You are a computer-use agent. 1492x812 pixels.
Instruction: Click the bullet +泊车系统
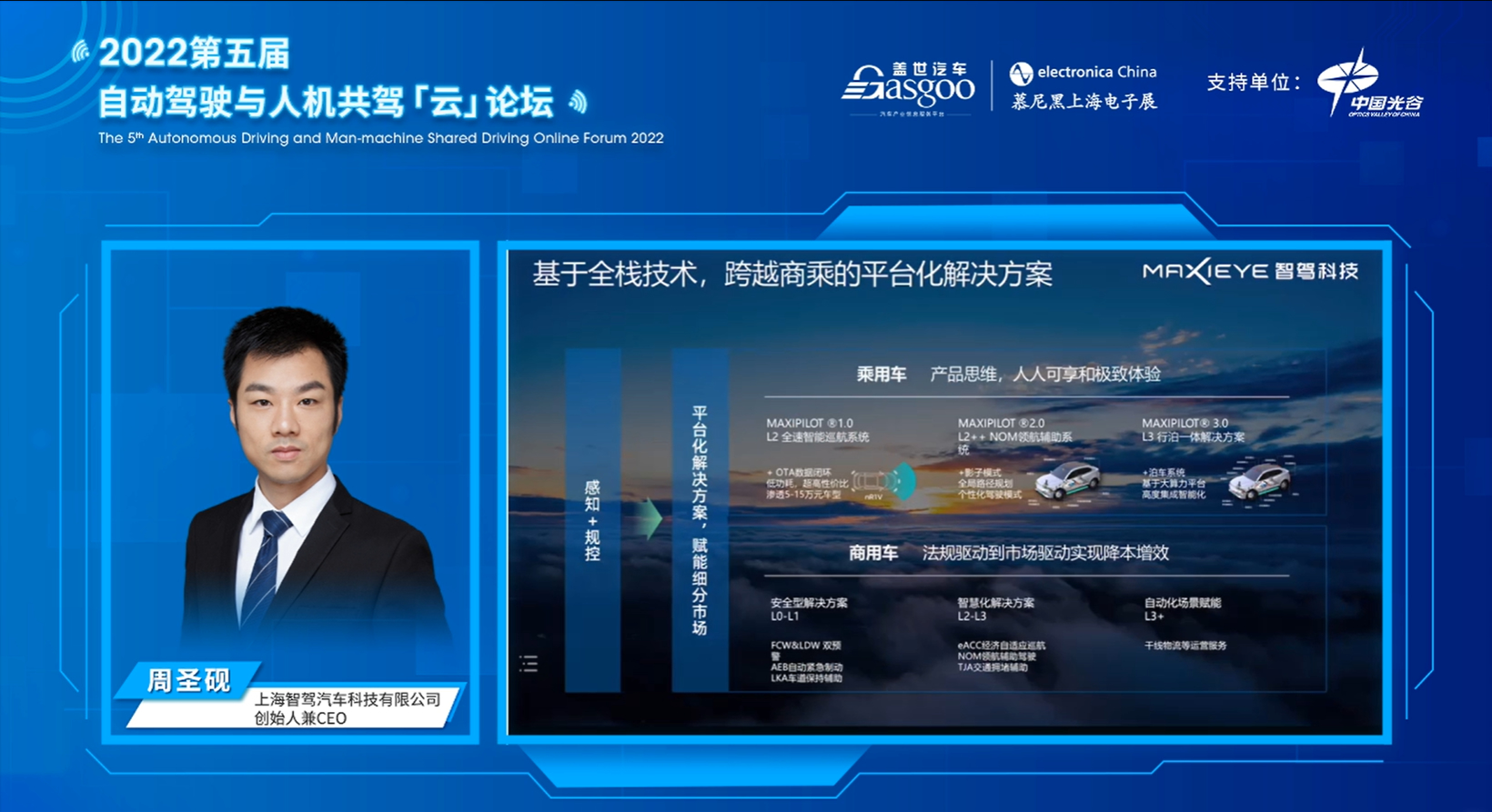click(1164, 473)
